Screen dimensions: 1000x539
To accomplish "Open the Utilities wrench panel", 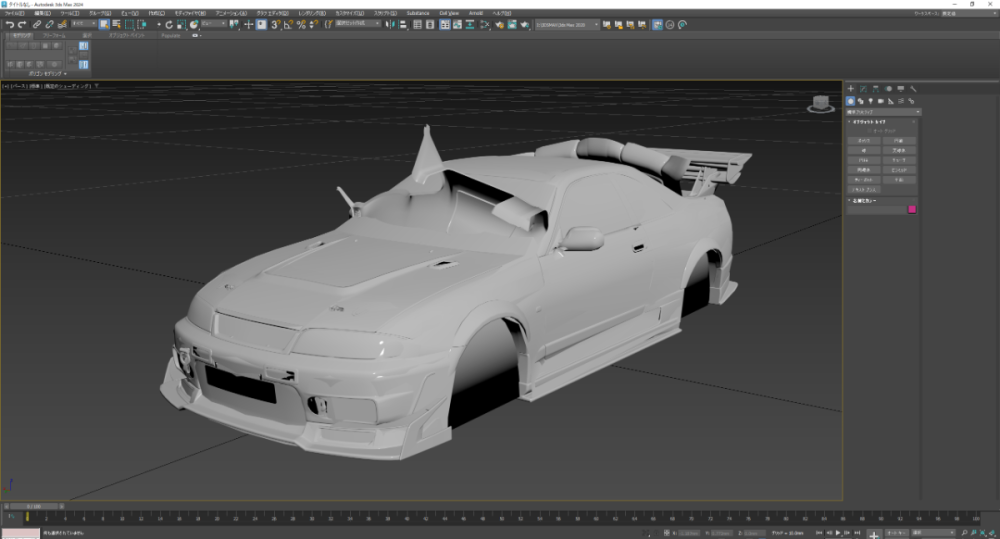I will pyautogui.click(x=913, y=89).
